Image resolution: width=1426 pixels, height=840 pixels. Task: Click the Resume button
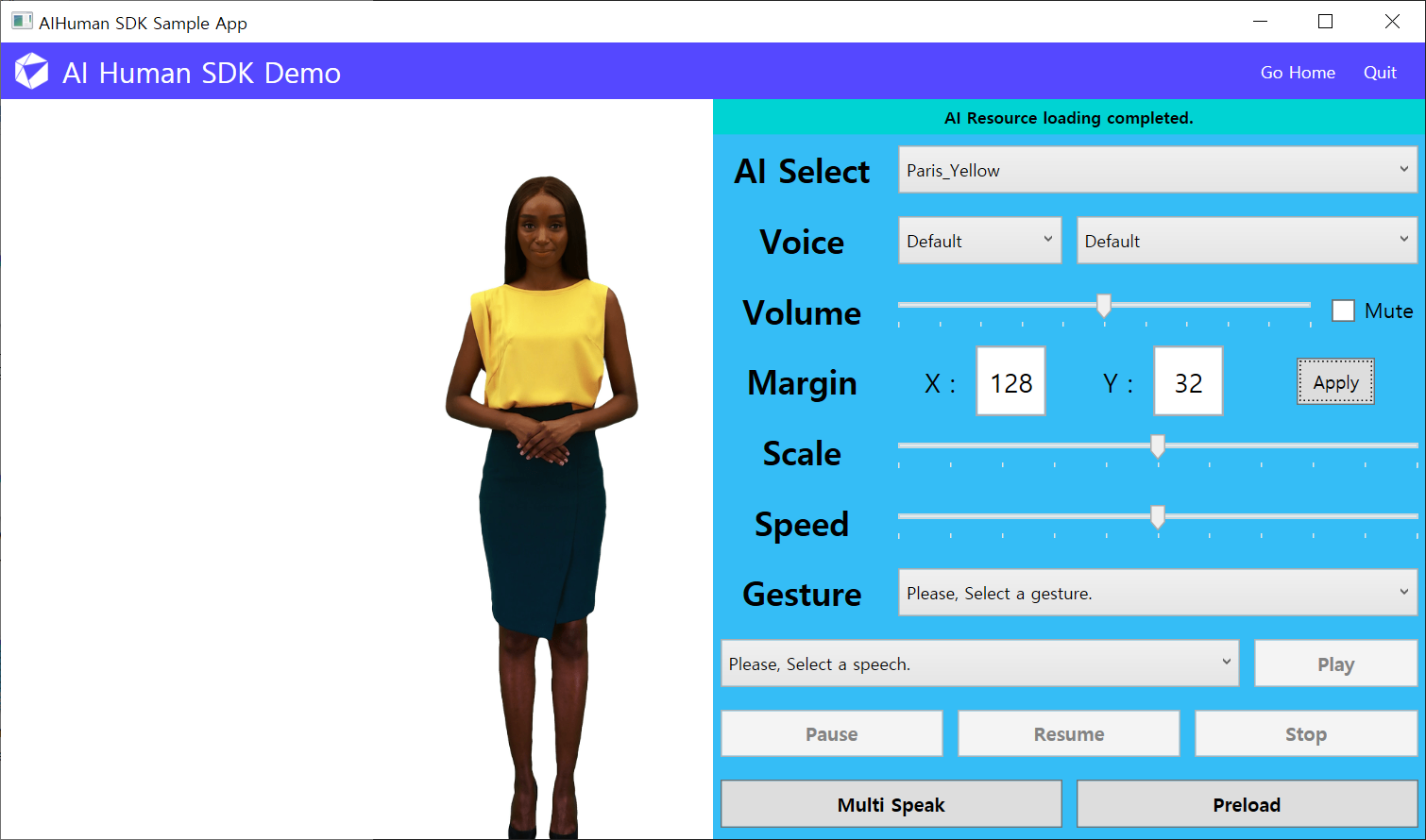coord(1069,733)
